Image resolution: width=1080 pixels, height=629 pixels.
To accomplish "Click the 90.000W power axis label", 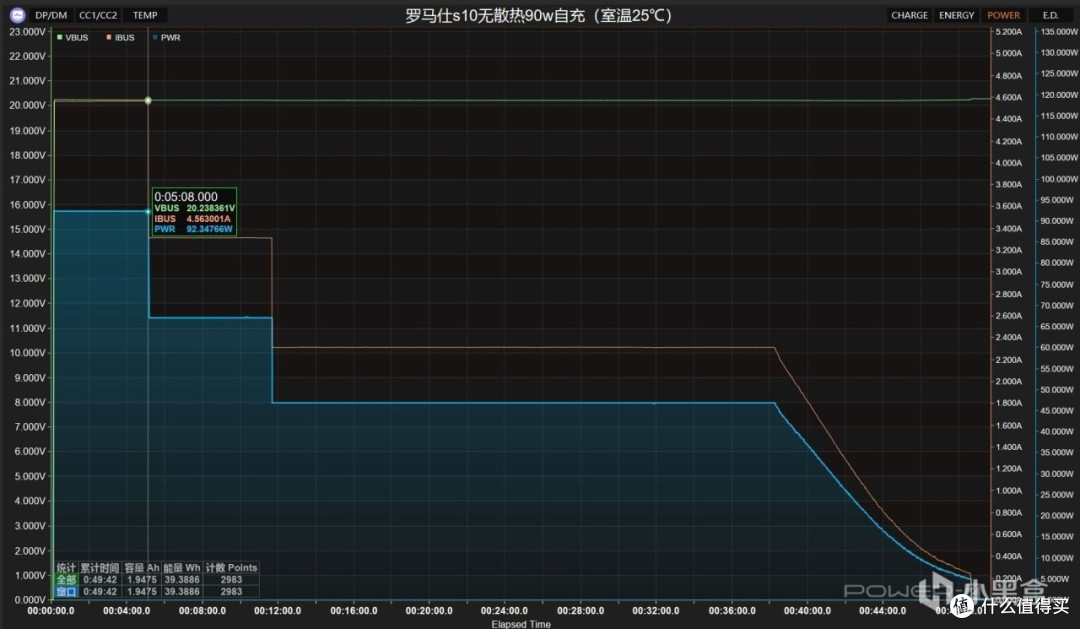I will pyautogui.click(x=1057, y=220).
